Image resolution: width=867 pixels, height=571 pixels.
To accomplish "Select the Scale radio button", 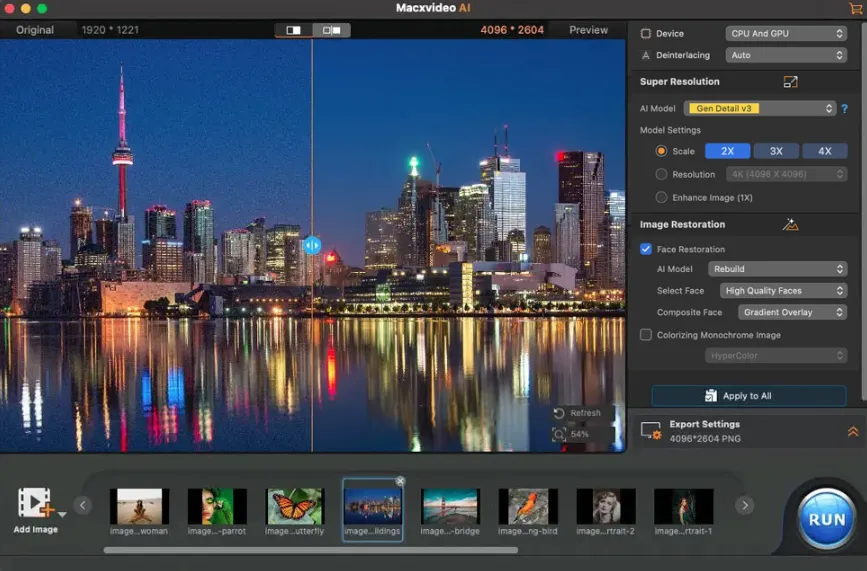I will coord(661,151).
